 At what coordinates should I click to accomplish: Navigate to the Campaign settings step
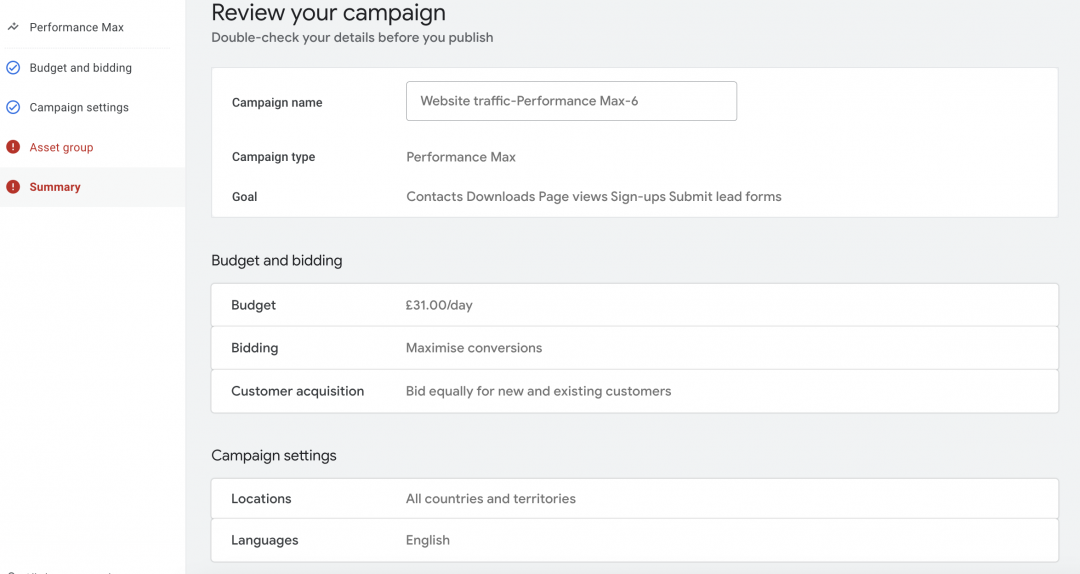tap(79, 107)
